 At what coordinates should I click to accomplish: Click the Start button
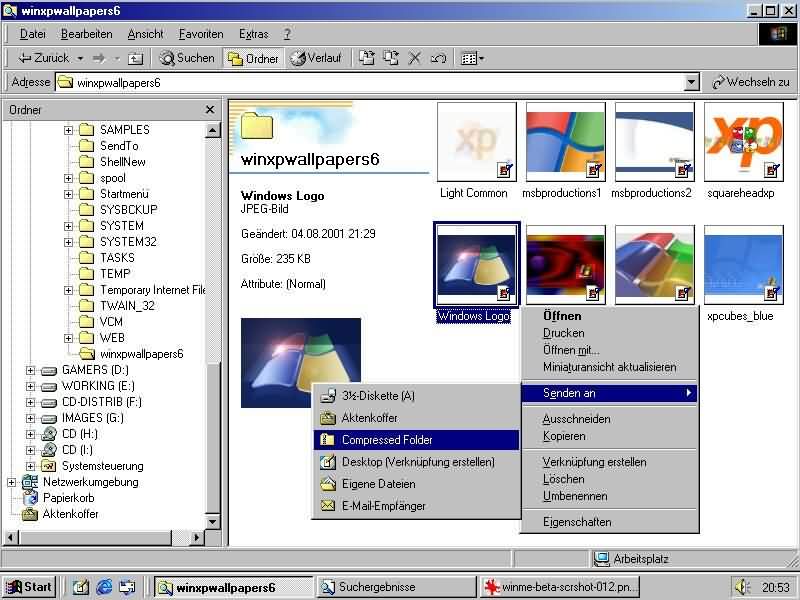click(x=28, y=587)
